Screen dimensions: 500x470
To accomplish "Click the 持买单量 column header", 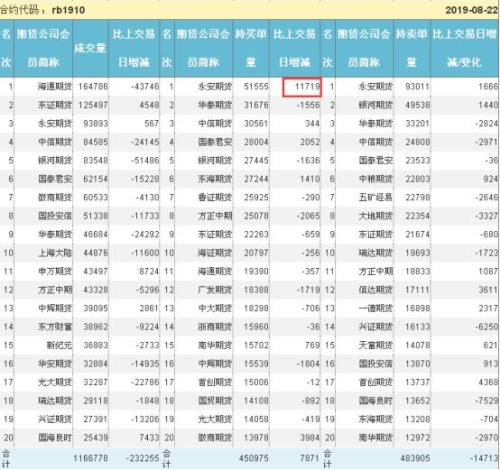I will 251,48.
